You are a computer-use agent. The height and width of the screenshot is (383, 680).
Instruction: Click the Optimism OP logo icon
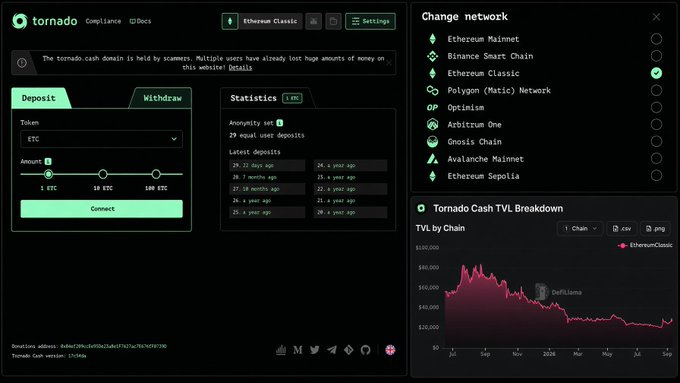click(x=432, y=108)
